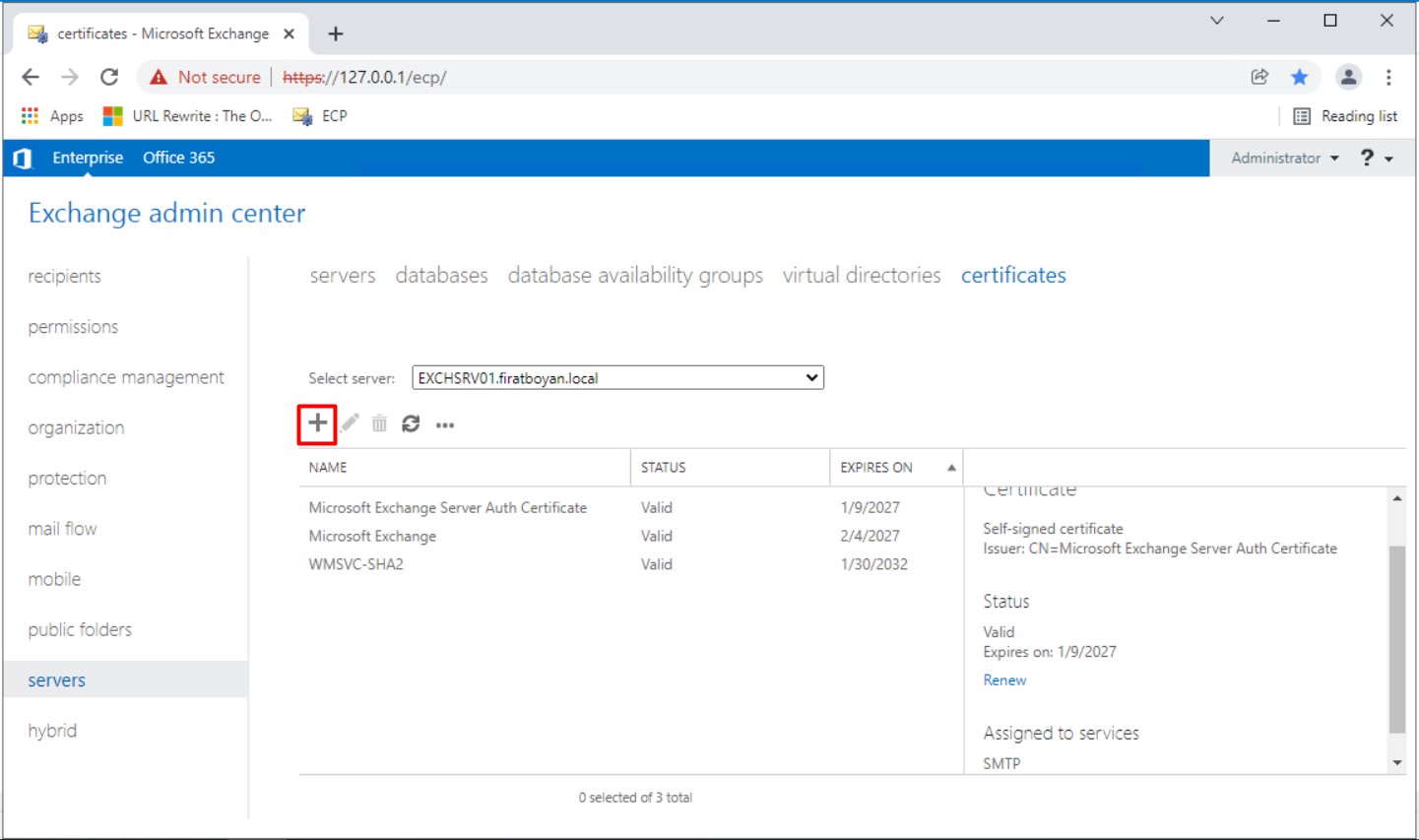Click details pane scroll up arrow
This screenshot has height=840, width=1419.
coord(1397,498)
